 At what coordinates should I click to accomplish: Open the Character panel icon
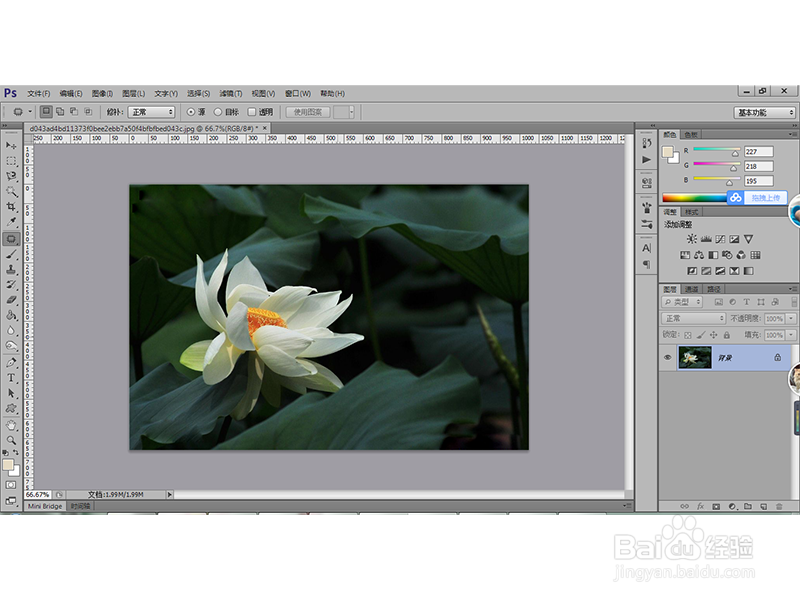coord(646,248)
